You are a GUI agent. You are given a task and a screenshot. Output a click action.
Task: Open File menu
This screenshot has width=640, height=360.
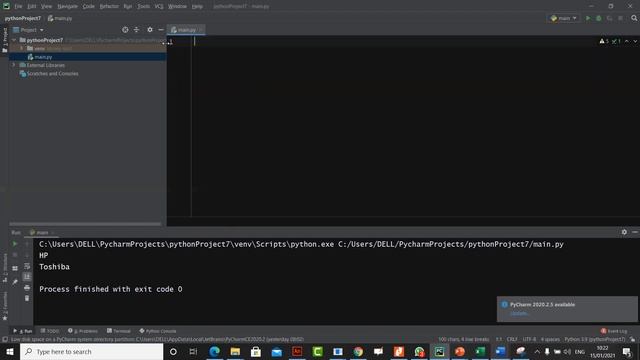point(18,6)
